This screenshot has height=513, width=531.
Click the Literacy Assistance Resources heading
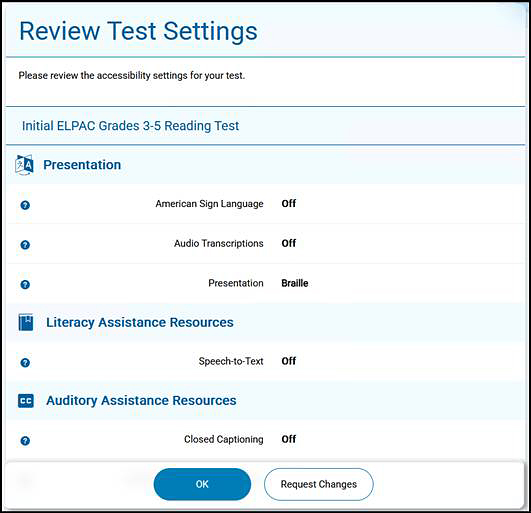140,322
